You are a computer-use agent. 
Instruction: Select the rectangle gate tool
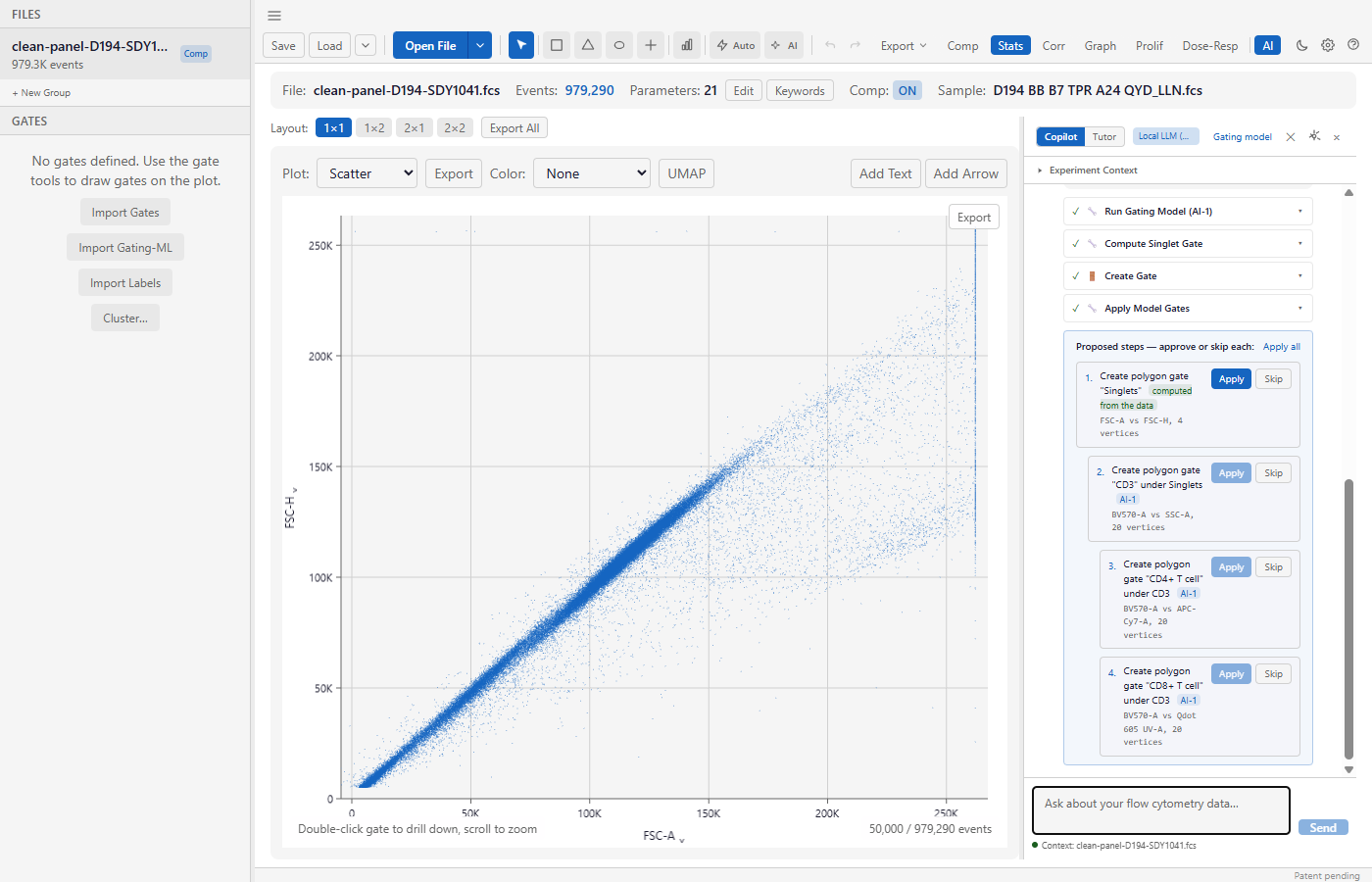pyautogui.click(x=557, y=45)
